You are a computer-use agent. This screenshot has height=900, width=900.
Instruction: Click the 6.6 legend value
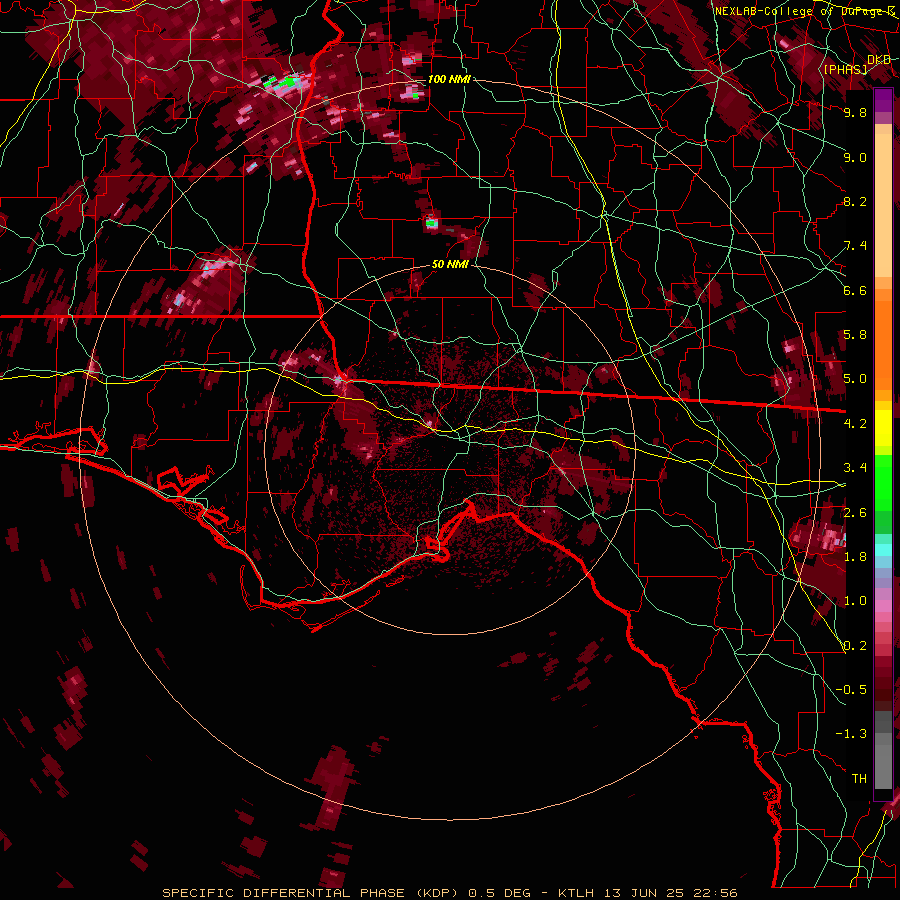855,290
